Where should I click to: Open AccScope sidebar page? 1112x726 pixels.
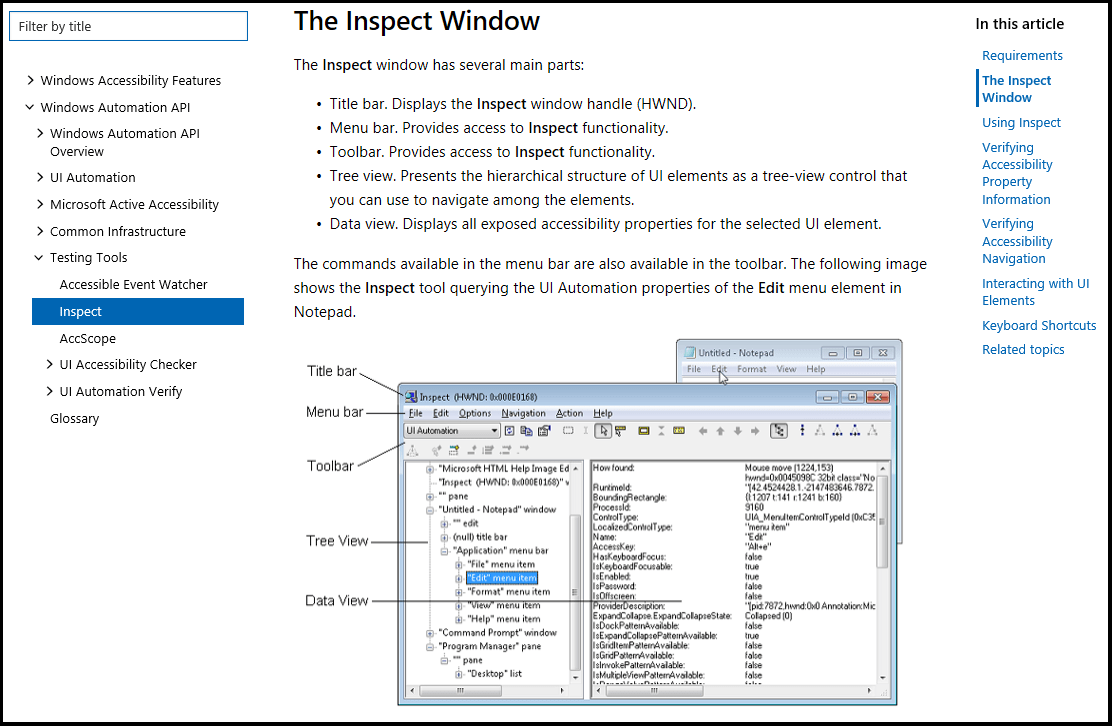(x=87, y=338)
